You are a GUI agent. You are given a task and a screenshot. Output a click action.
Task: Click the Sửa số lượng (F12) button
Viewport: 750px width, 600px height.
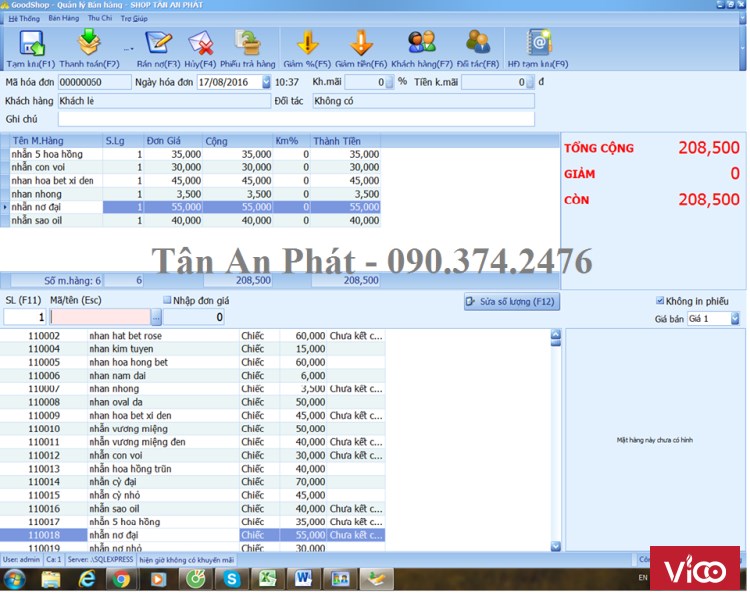tap(512, 302)
